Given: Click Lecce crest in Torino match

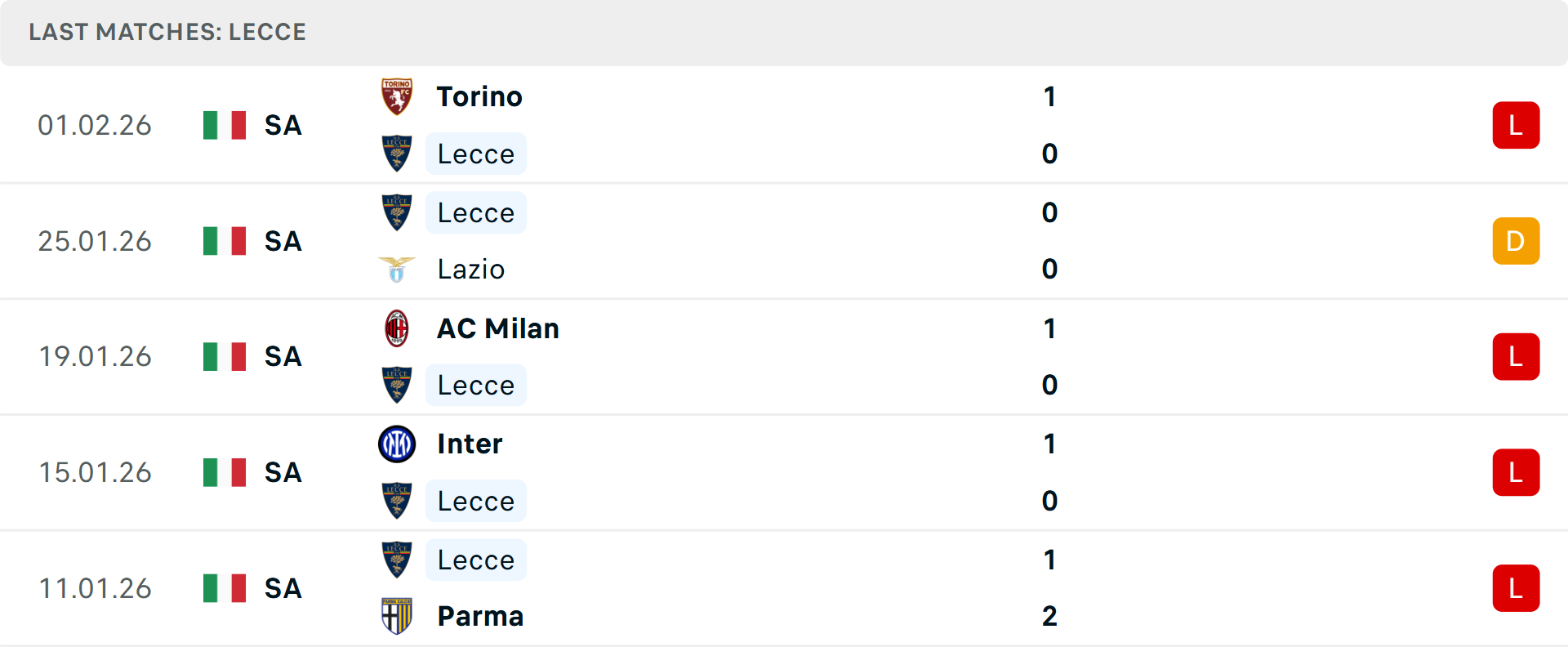Looking at the screenshot, I should (x=397, y=154).
